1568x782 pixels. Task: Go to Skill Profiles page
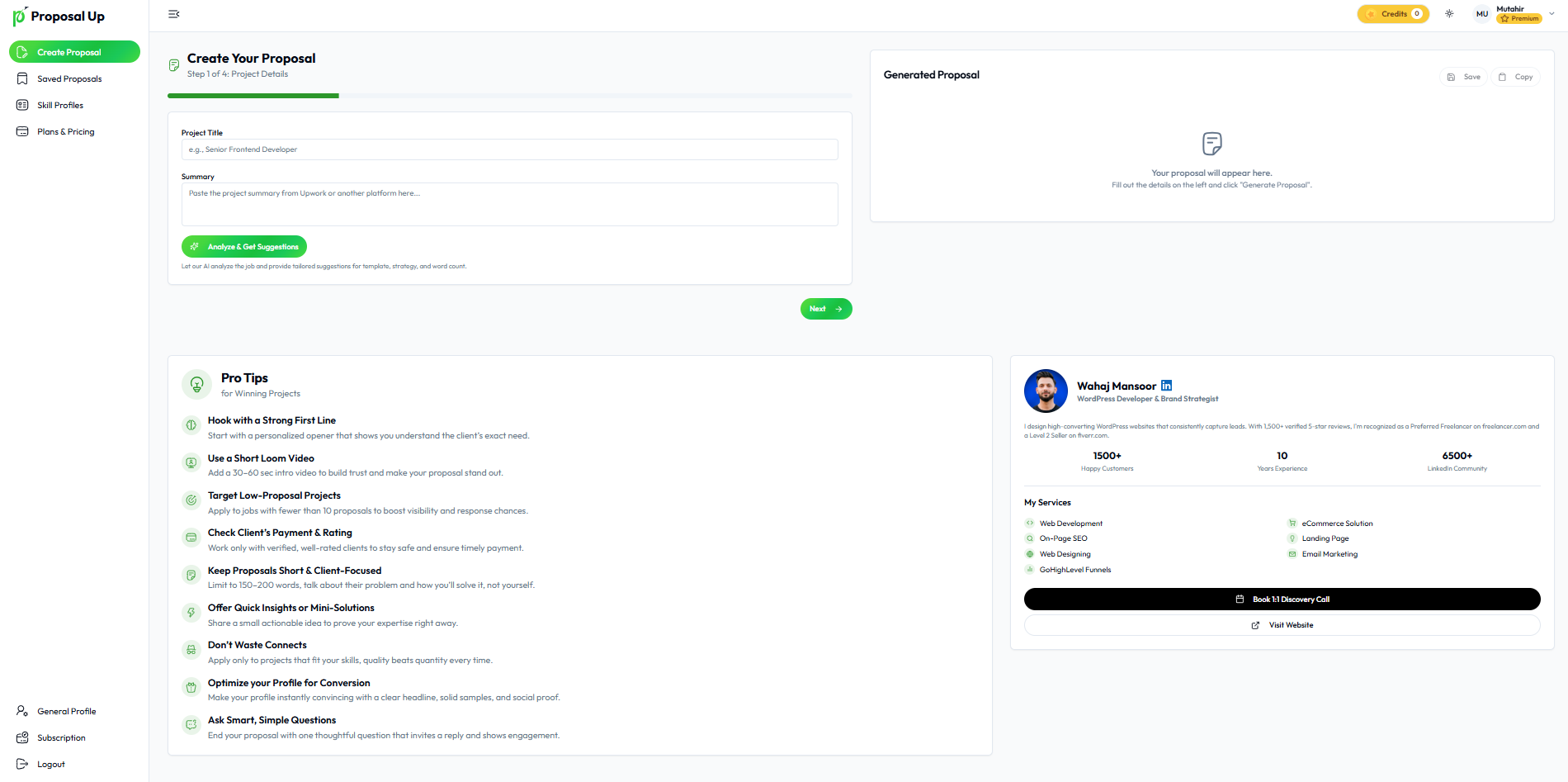click(60, 106)
